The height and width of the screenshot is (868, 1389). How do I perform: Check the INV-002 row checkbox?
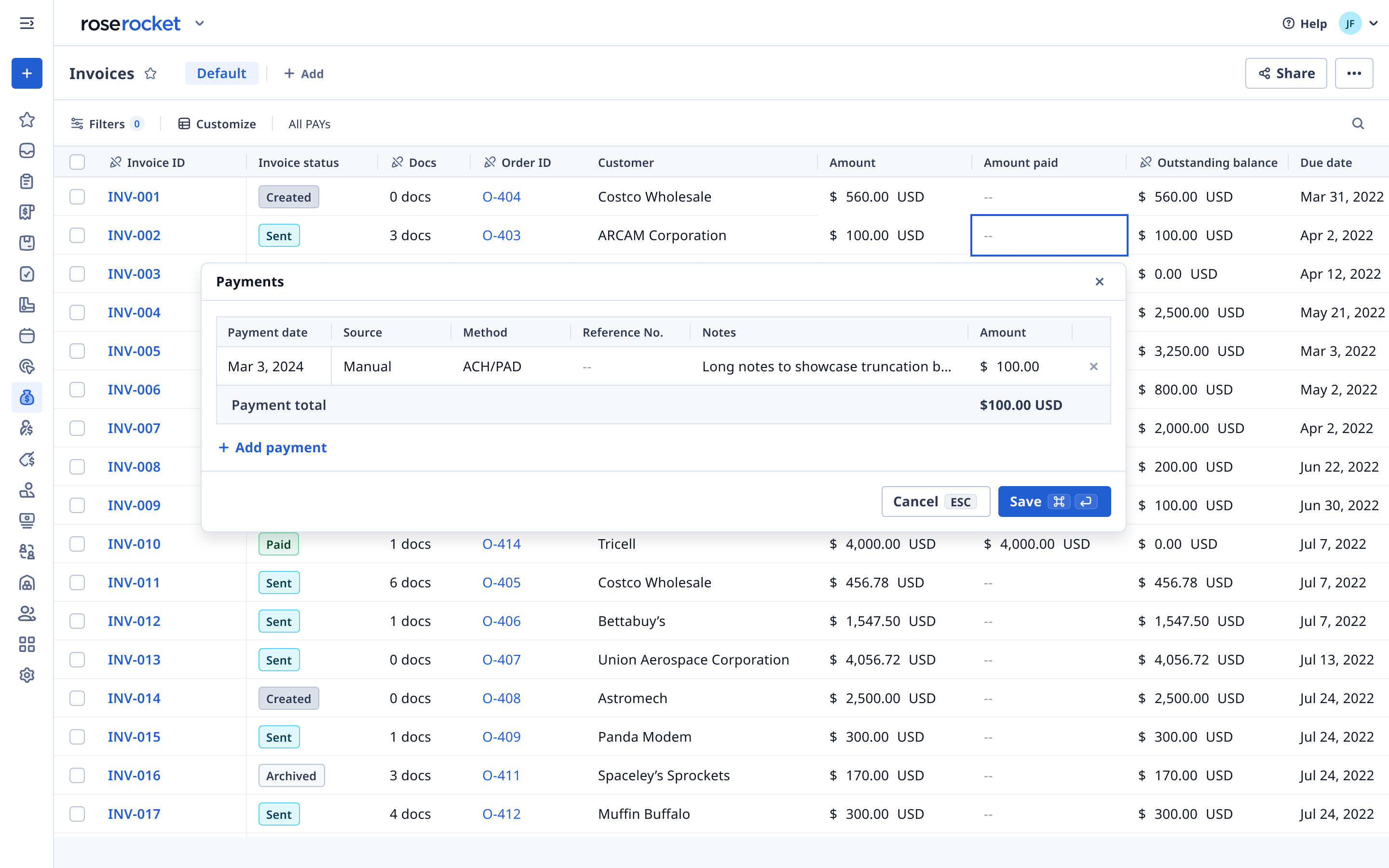pos(77,235)
